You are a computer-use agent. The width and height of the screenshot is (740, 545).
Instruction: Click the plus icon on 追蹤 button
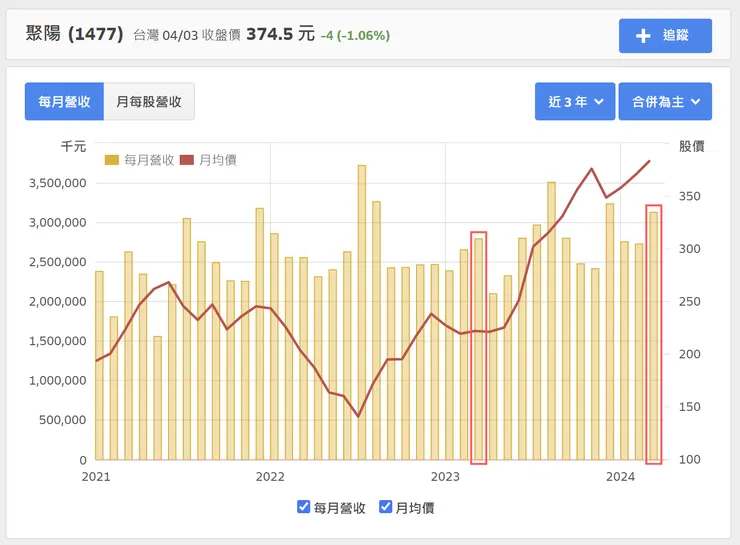(x=644, y=35)
